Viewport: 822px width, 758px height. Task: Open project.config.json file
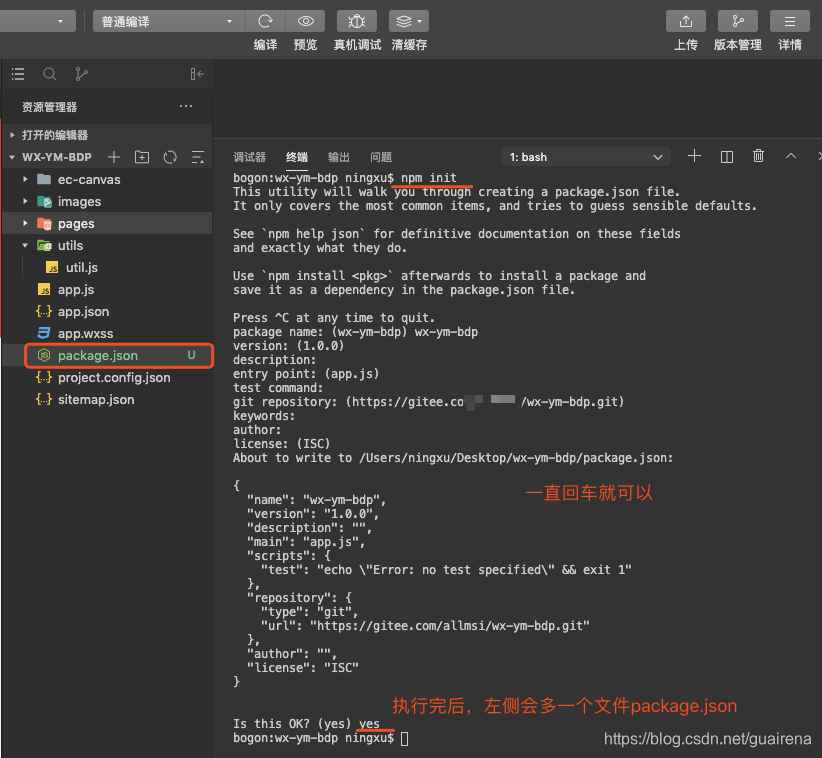pyautogui.click(x=107, y=378)
